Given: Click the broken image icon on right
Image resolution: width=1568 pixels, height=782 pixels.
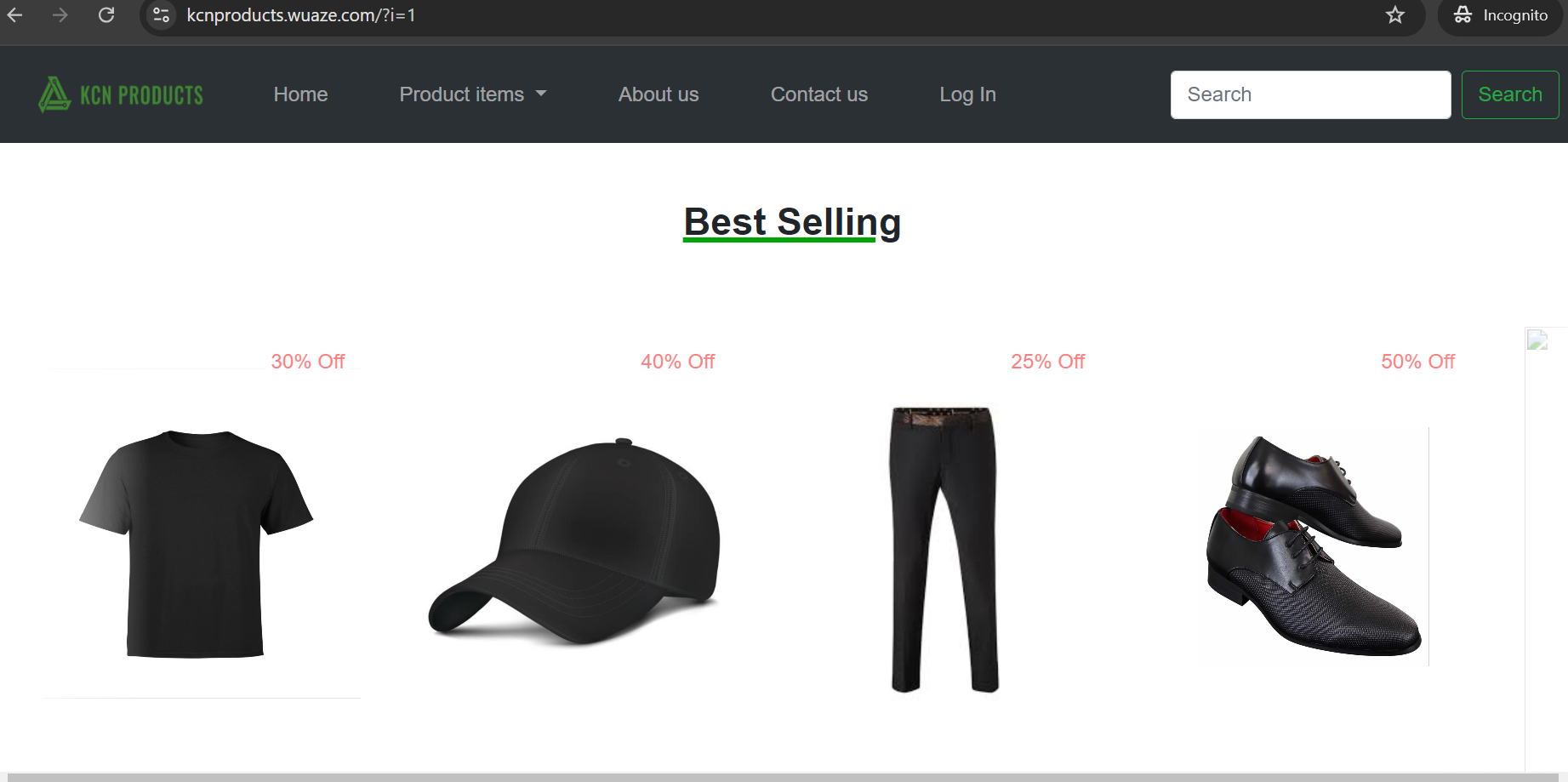Looking at the screenshot, I should coord(1537,340).
